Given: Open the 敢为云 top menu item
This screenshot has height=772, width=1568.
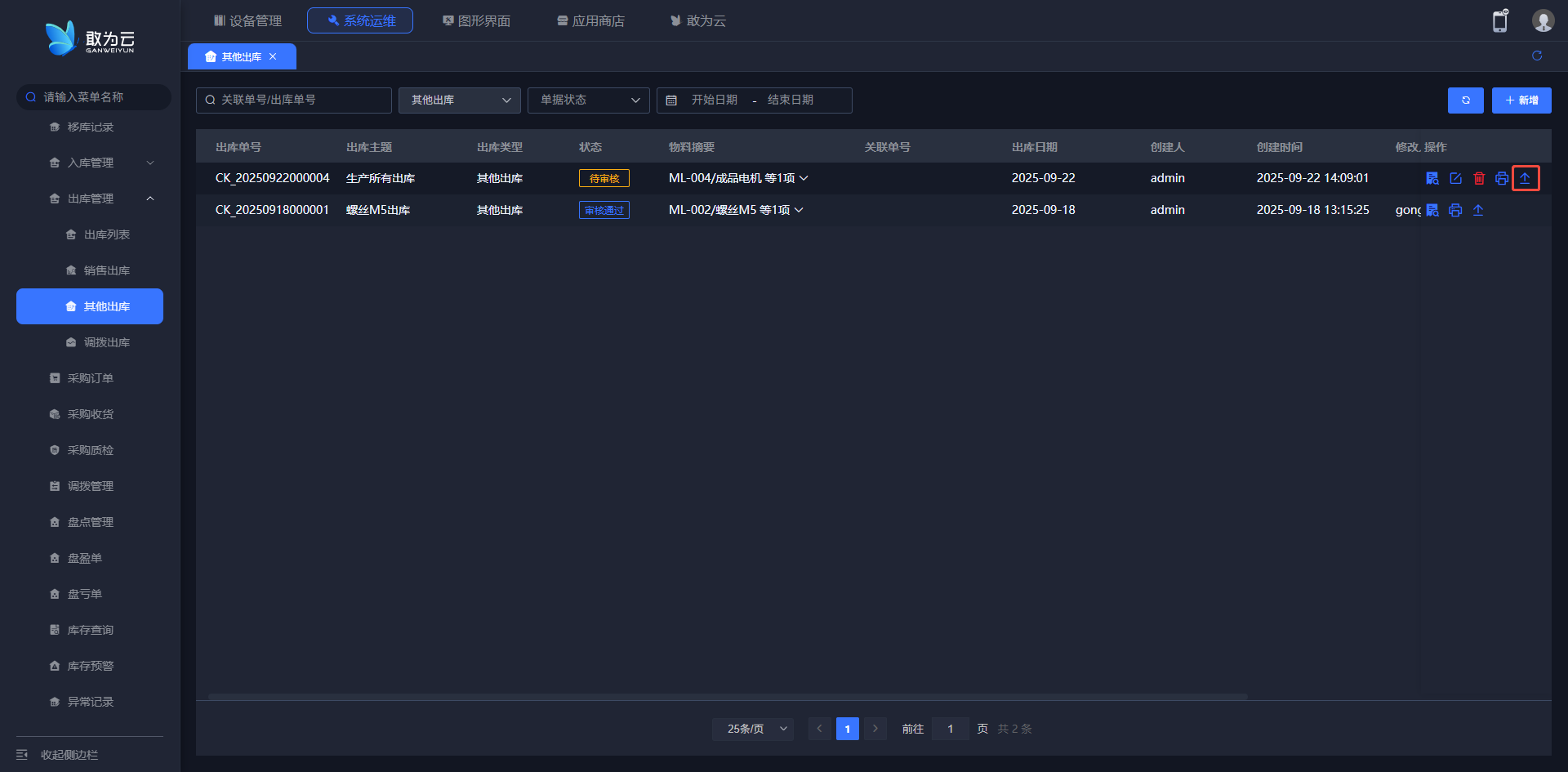Looking at the screenshot, I should pyautogui.click(x=698, y=20).
